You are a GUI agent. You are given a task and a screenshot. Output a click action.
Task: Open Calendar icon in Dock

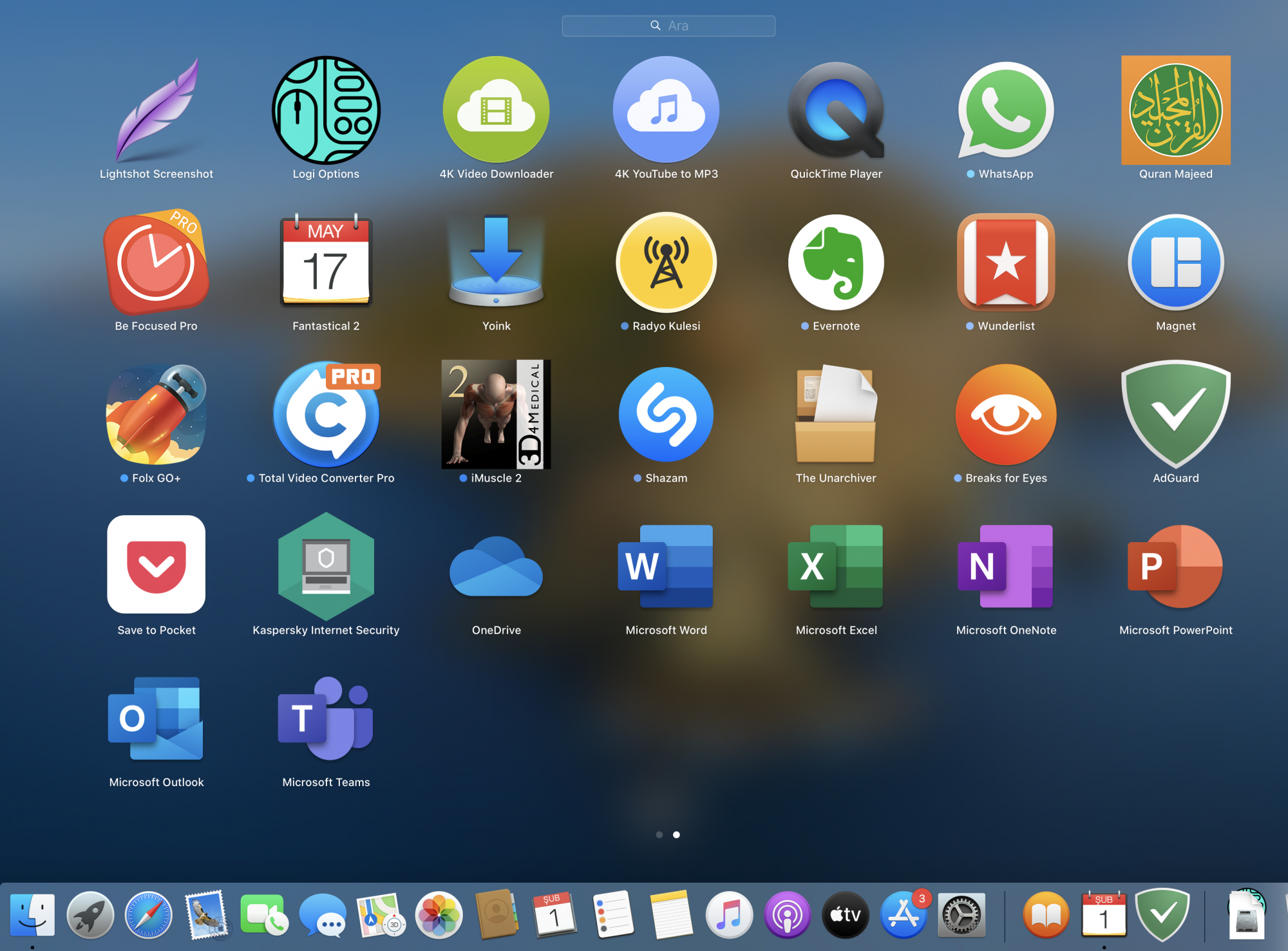[554, 915]
